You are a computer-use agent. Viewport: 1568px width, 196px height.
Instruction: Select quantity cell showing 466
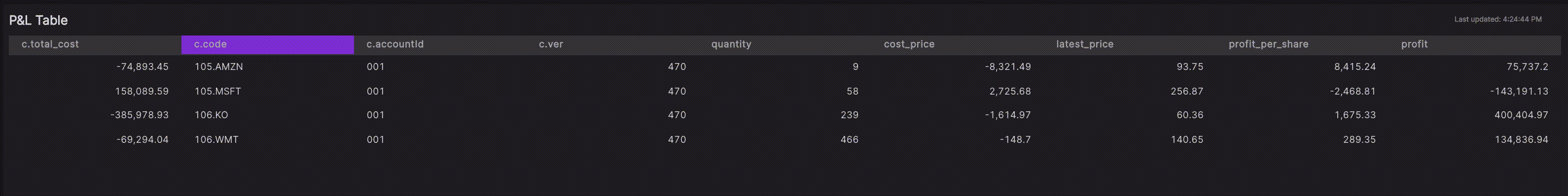(850, 139)
